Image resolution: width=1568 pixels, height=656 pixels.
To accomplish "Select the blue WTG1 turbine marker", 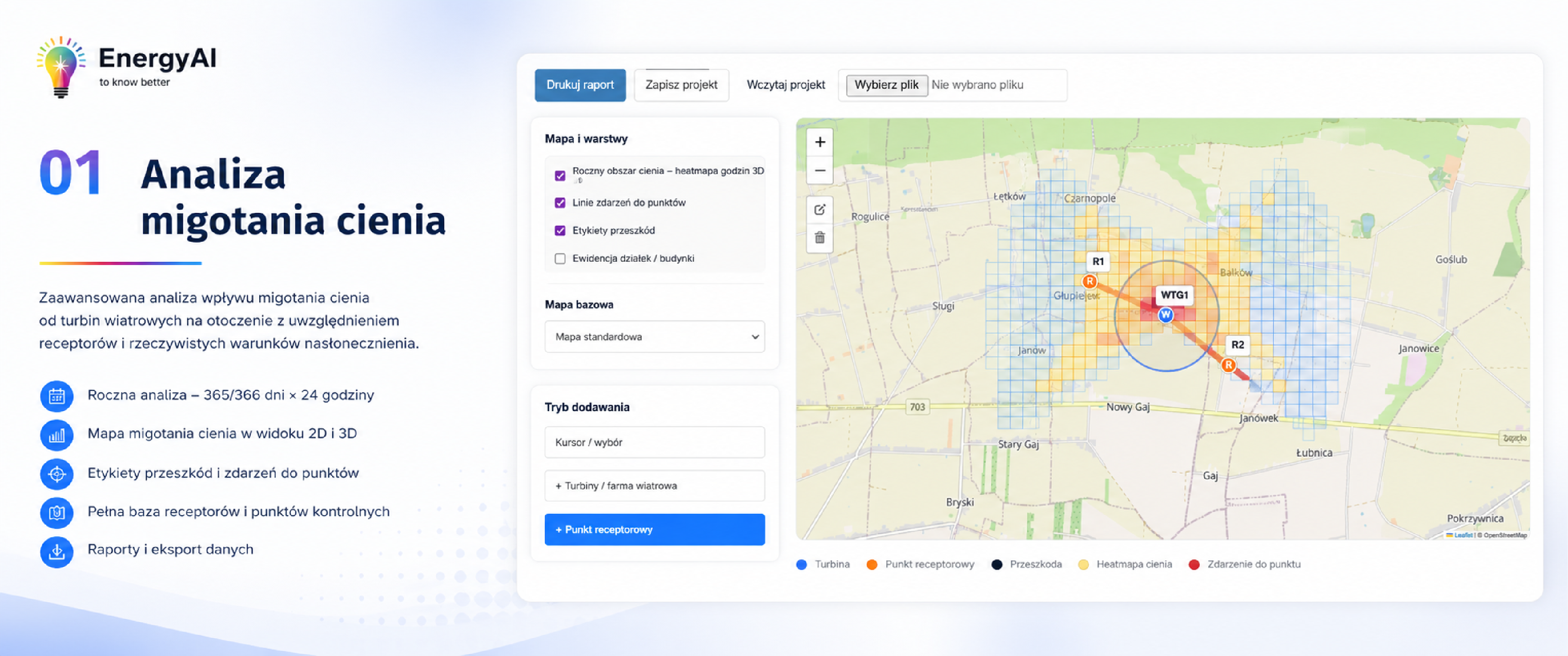I will click(1165, 315).
